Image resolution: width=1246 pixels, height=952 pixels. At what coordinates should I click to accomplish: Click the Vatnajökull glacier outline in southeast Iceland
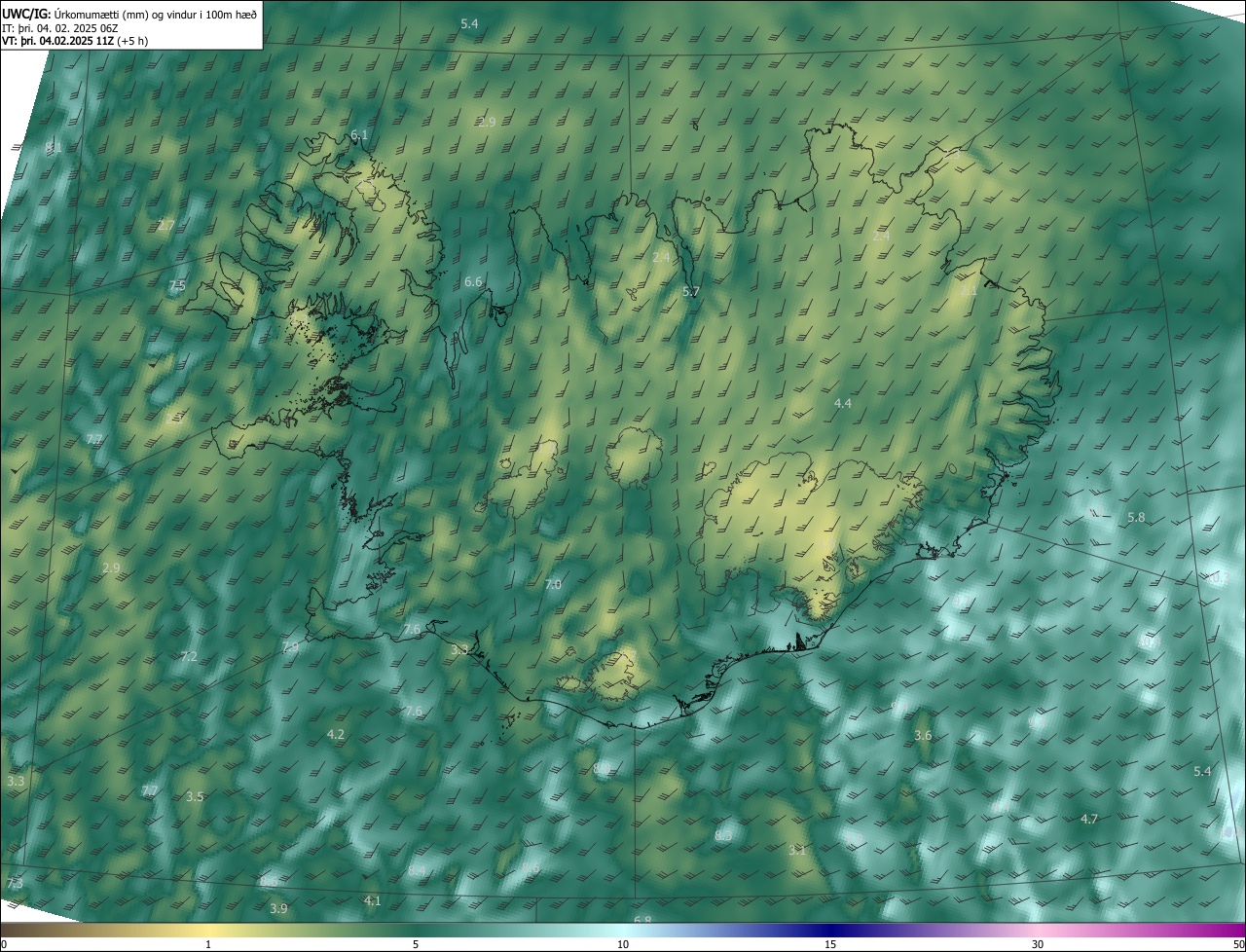pyautogui.click(x=808, y=535)
